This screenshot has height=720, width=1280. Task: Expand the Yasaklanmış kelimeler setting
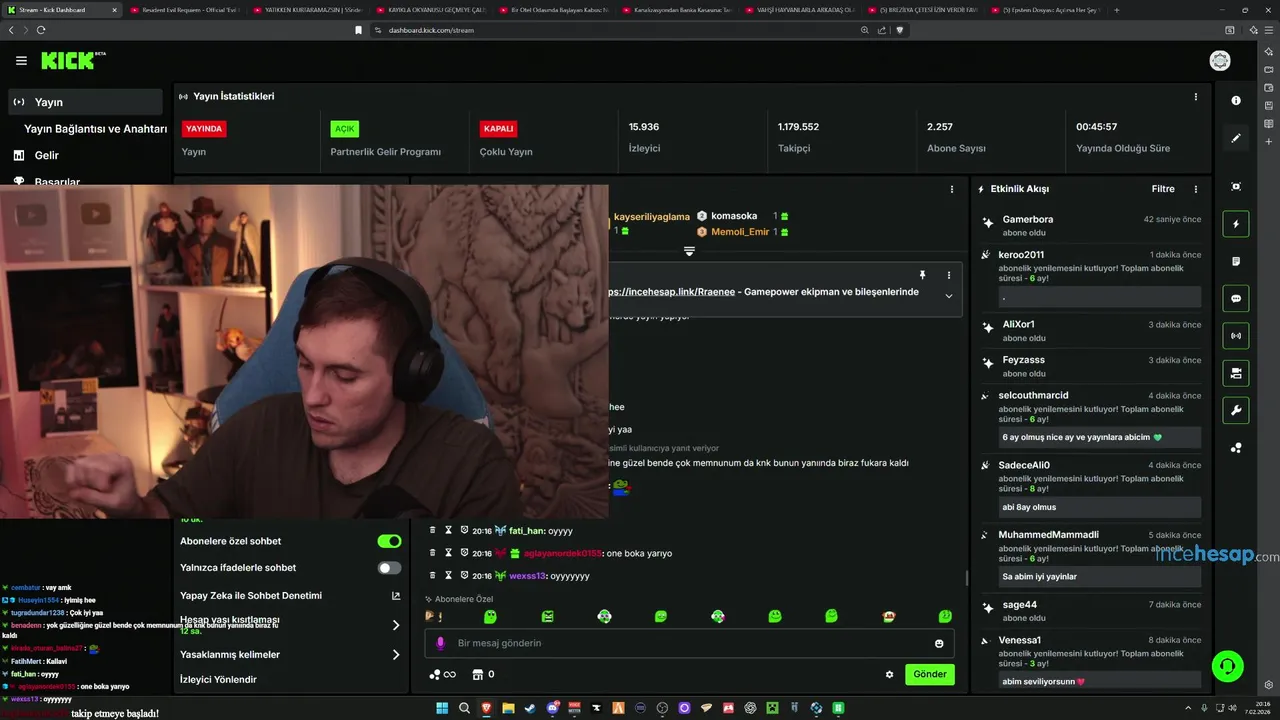coord(396,655)
